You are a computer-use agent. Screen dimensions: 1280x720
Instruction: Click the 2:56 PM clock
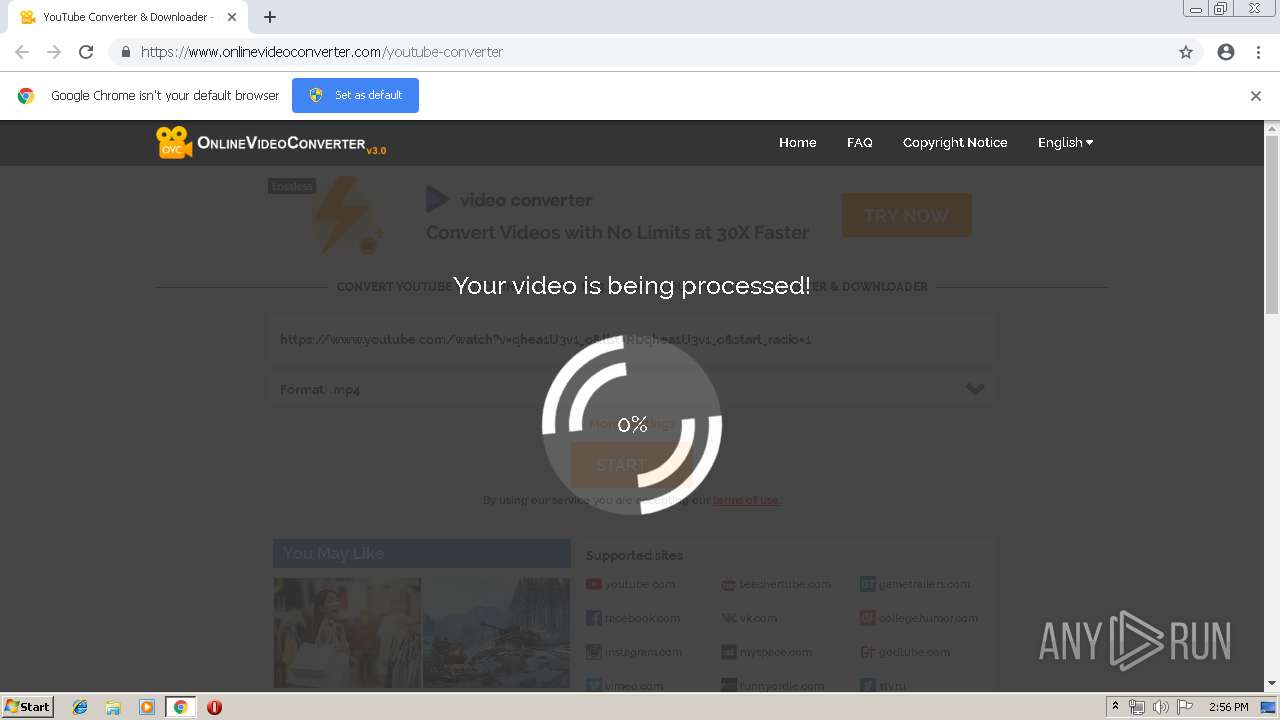[x=1228, y=707]
